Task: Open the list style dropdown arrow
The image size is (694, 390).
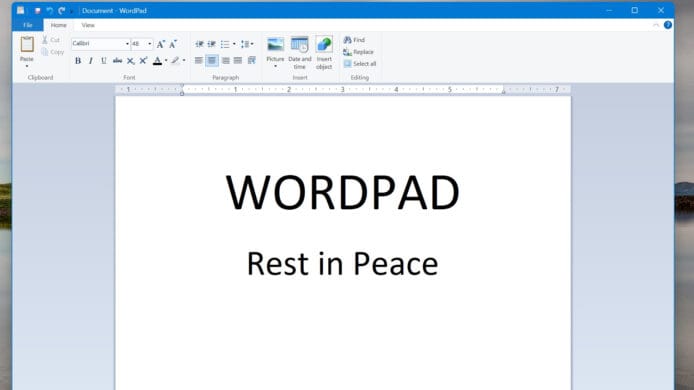Action: (x=234, y=44)
